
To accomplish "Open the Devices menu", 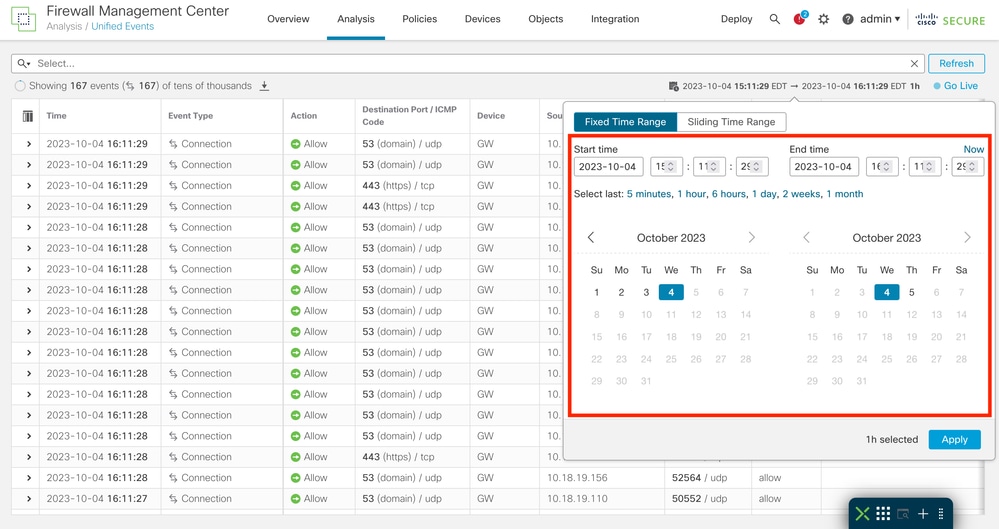I will point(482,19).
